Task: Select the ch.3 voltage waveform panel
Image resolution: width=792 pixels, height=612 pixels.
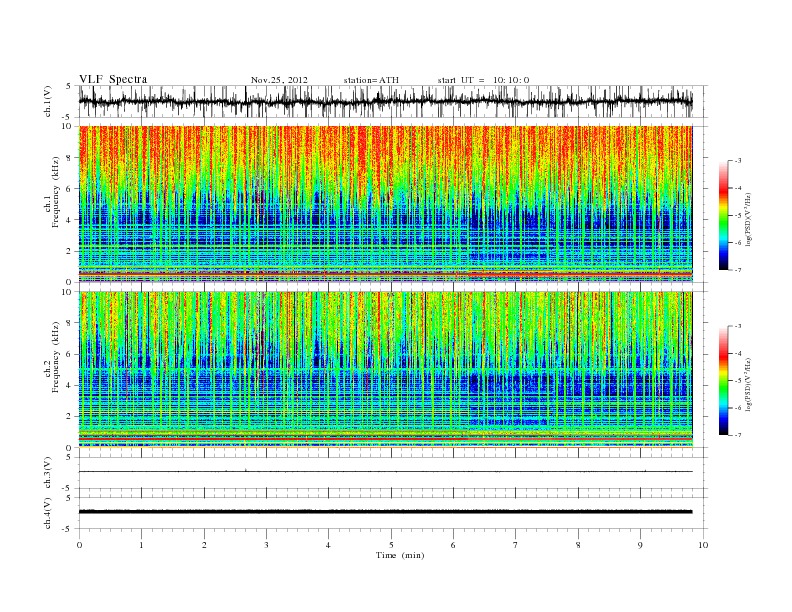Action: point(393,473)
